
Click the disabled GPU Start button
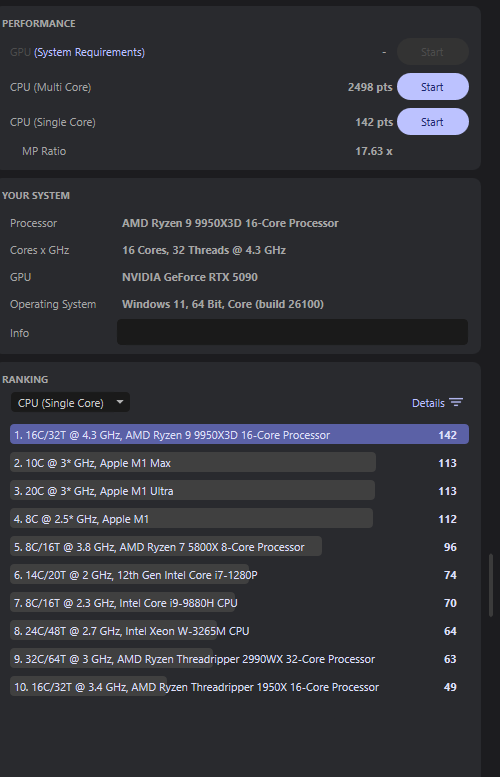click(x=433, y=52)
